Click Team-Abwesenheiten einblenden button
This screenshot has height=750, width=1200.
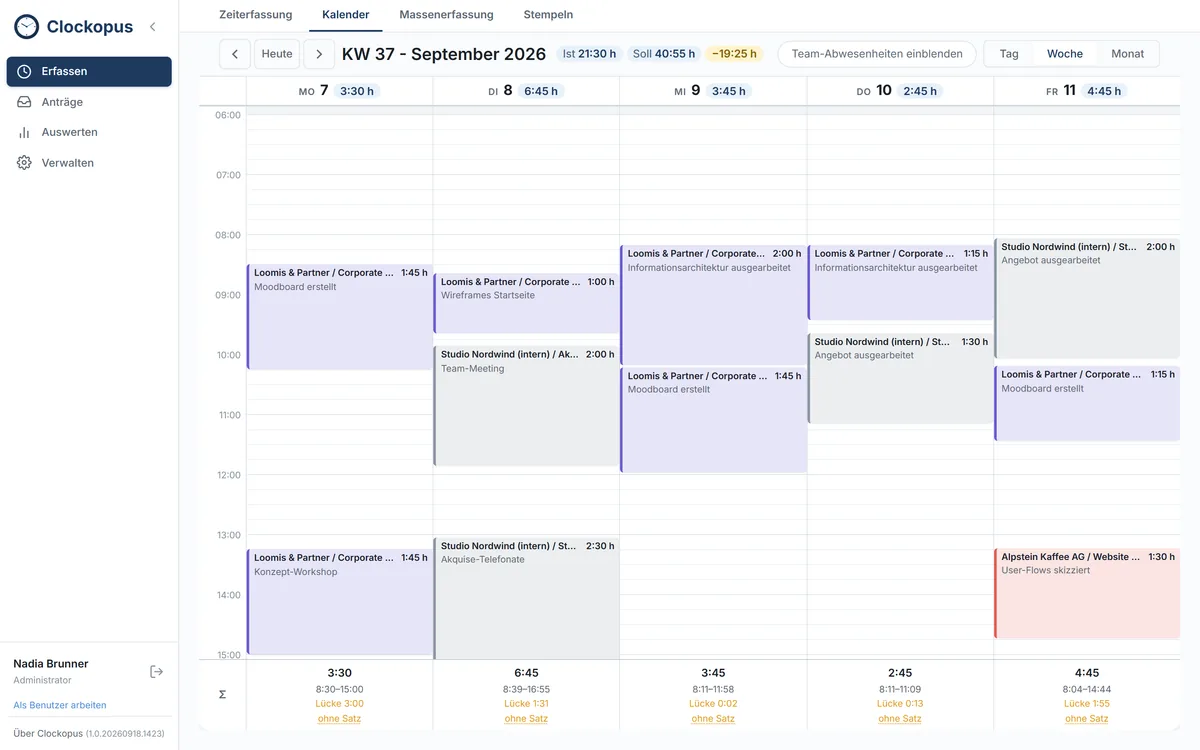click(x=877, y=54)
